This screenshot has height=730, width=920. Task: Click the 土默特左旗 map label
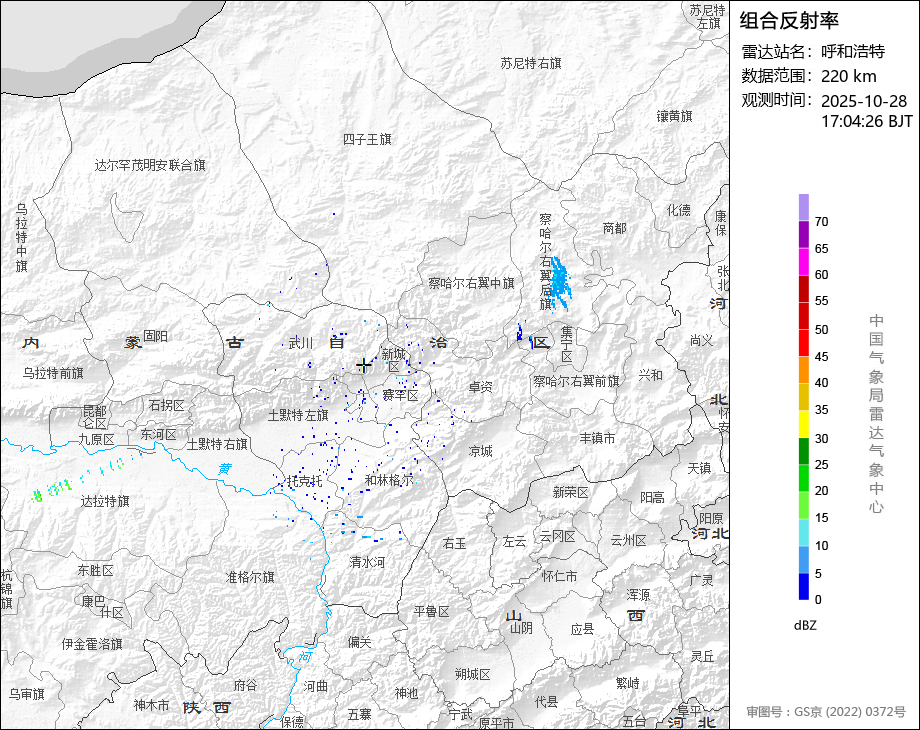pos(298,415)
